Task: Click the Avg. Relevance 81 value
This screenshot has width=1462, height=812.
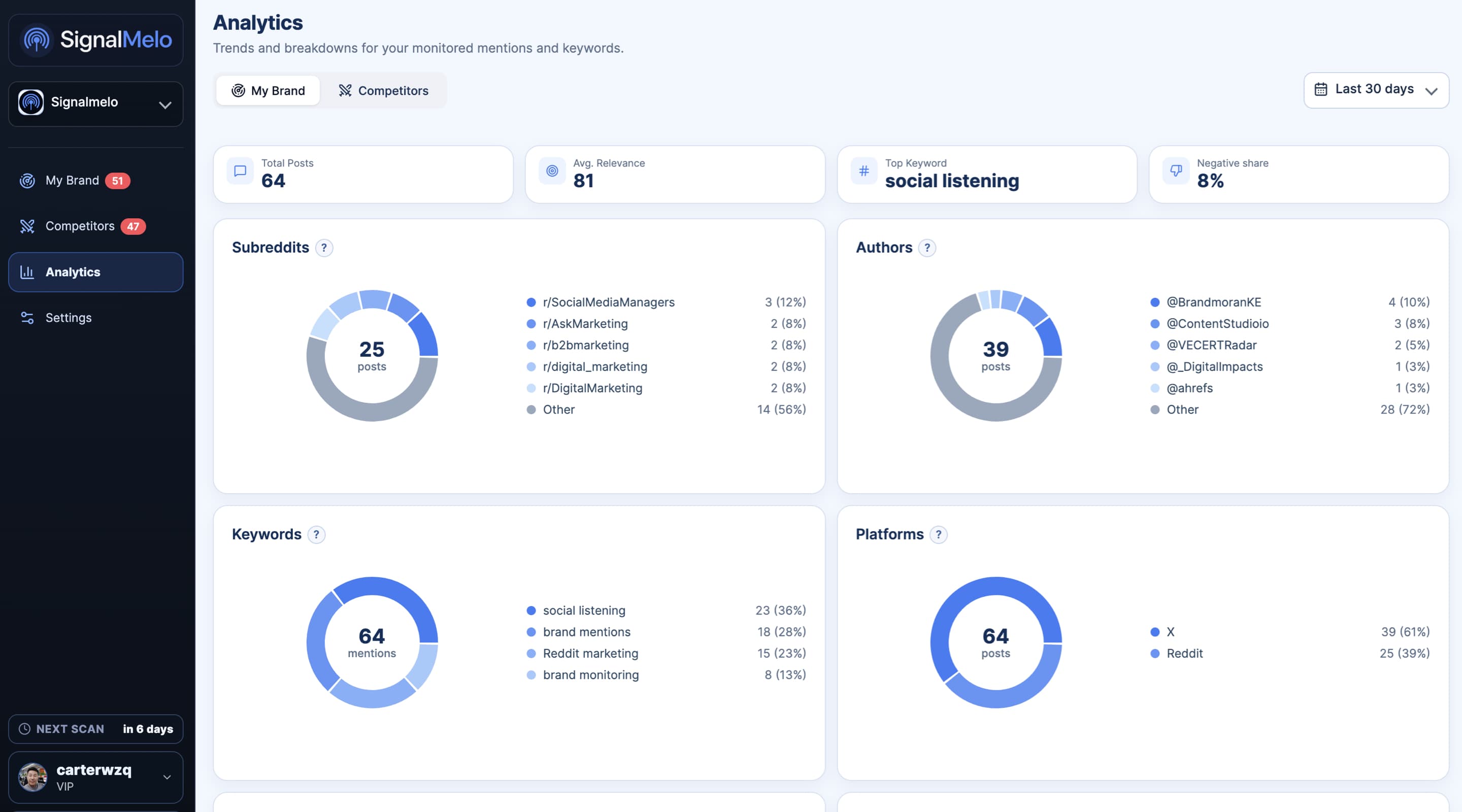Action: point(583,181)
